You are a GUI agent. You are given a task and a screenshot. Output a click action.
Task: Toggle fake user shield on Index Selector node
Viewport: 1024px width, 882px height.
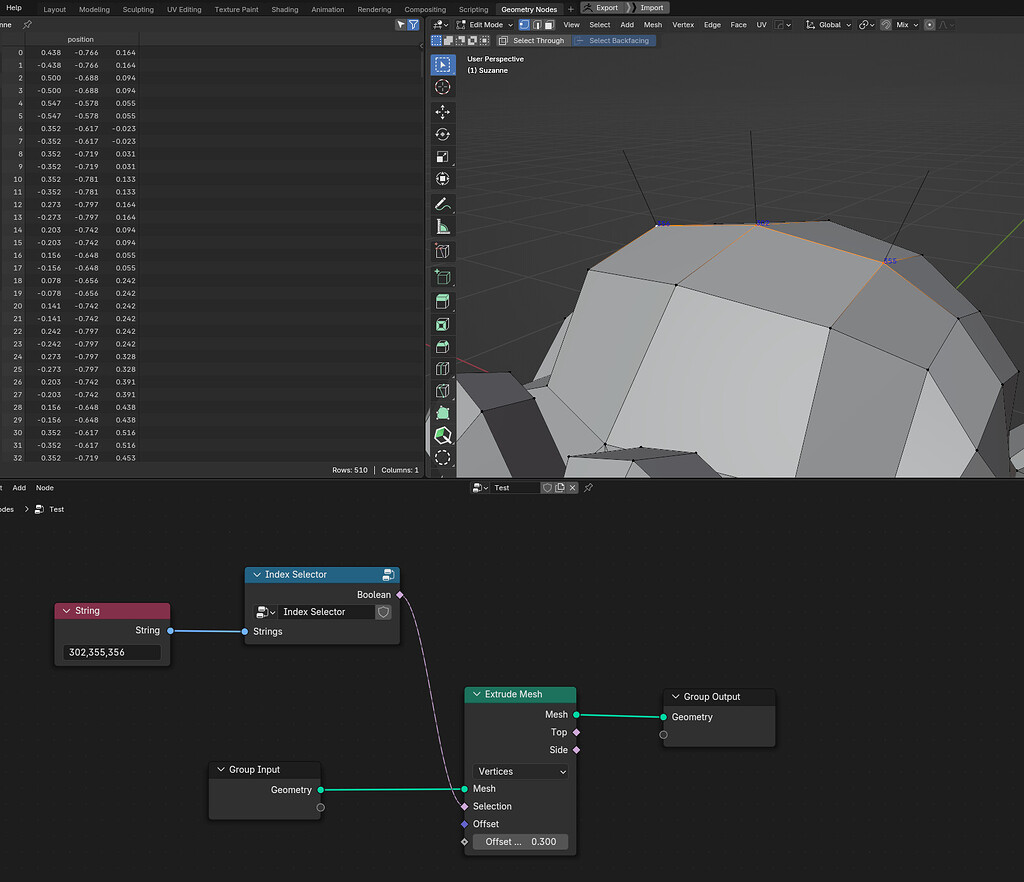(x=383, y=612)
